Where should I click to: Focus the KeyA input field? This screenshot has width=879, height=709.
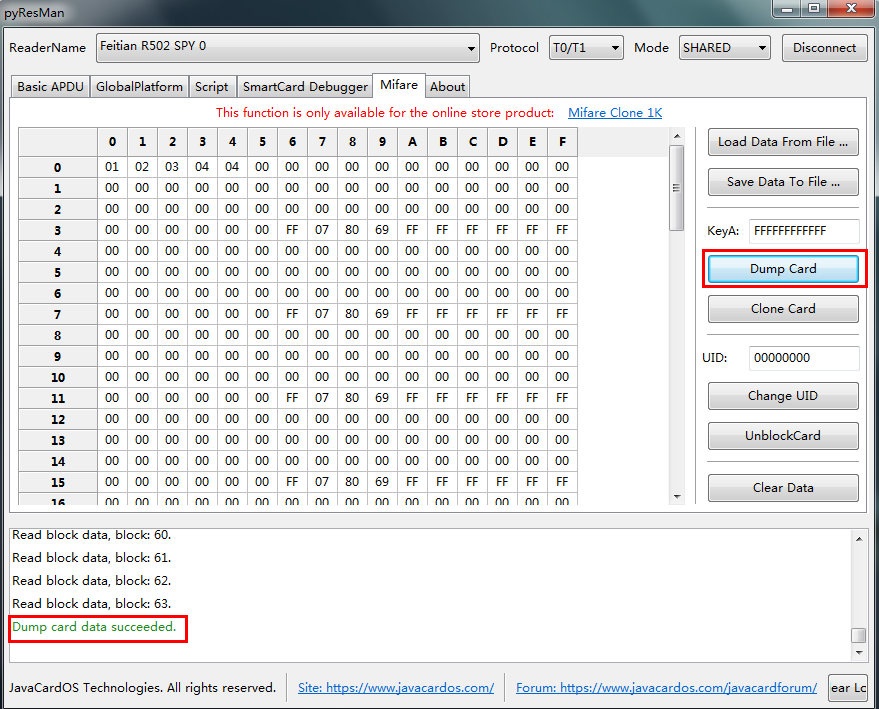point(804,231)
